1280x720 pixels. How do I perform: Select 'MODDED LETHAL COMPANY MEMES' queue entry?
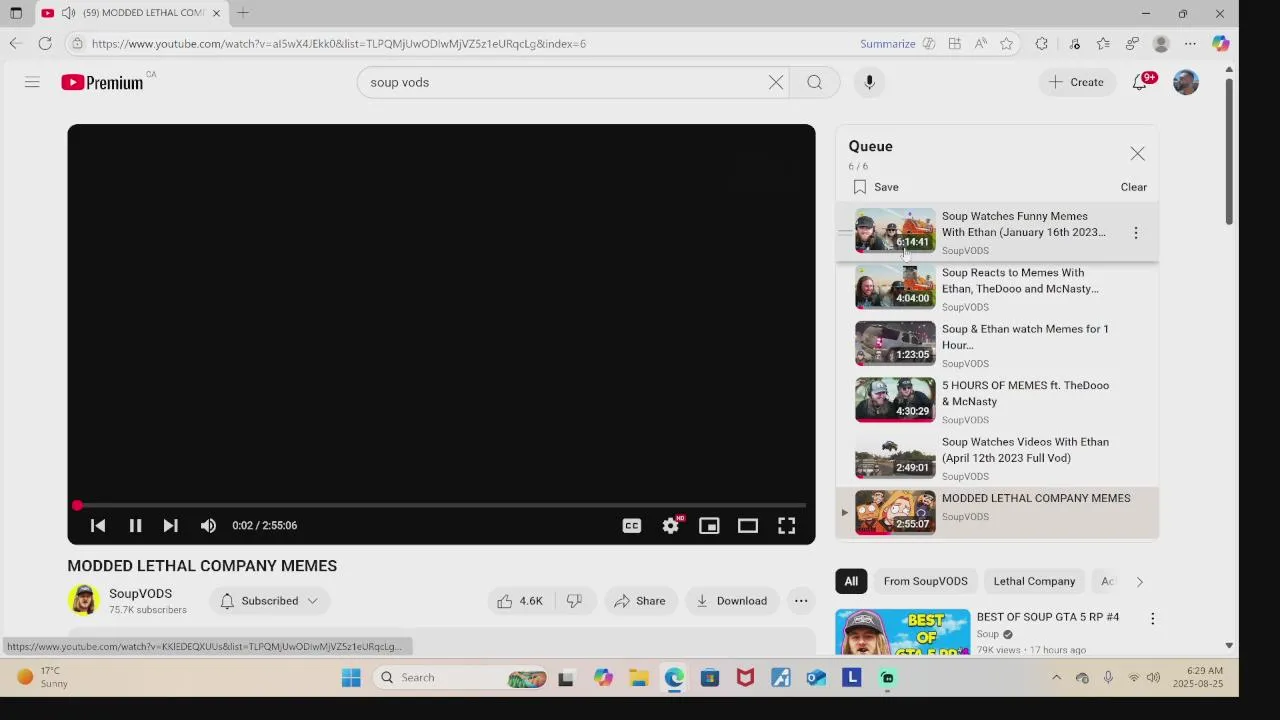tap(997, 513)
